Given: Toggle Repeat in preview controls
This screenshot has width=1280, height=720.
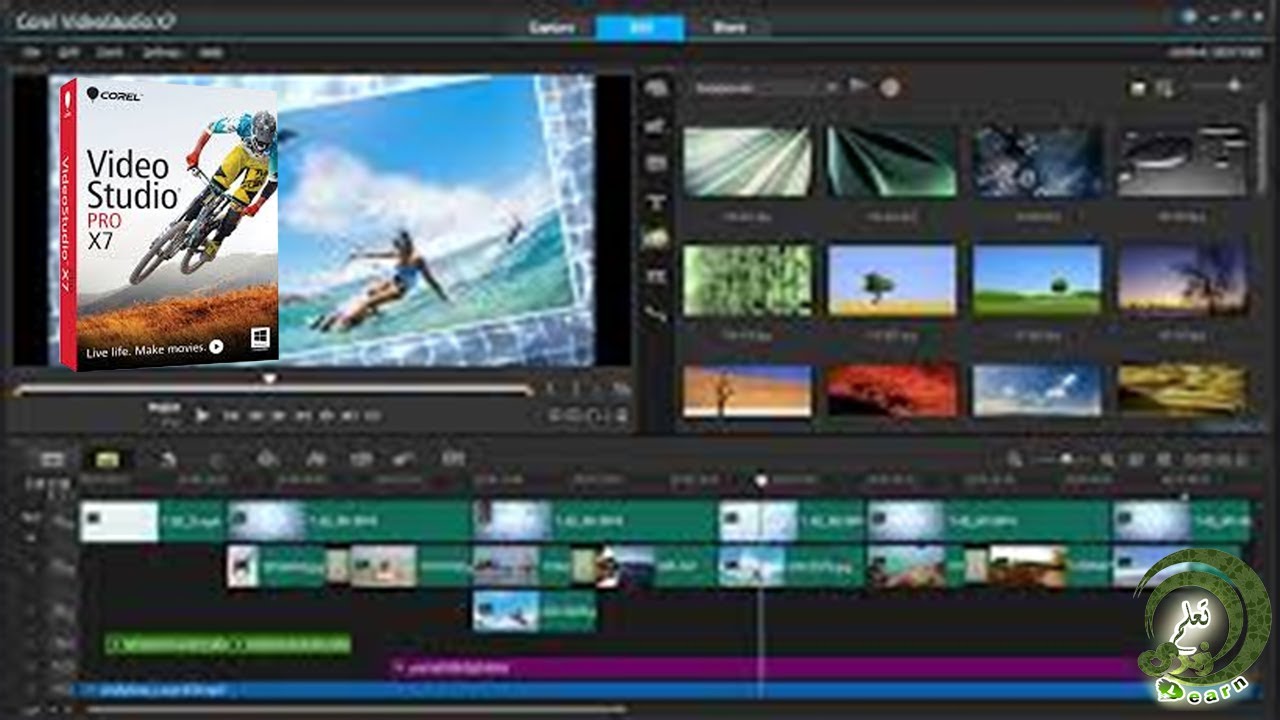Looking at the screenshot, I should [x=327, y=415].
